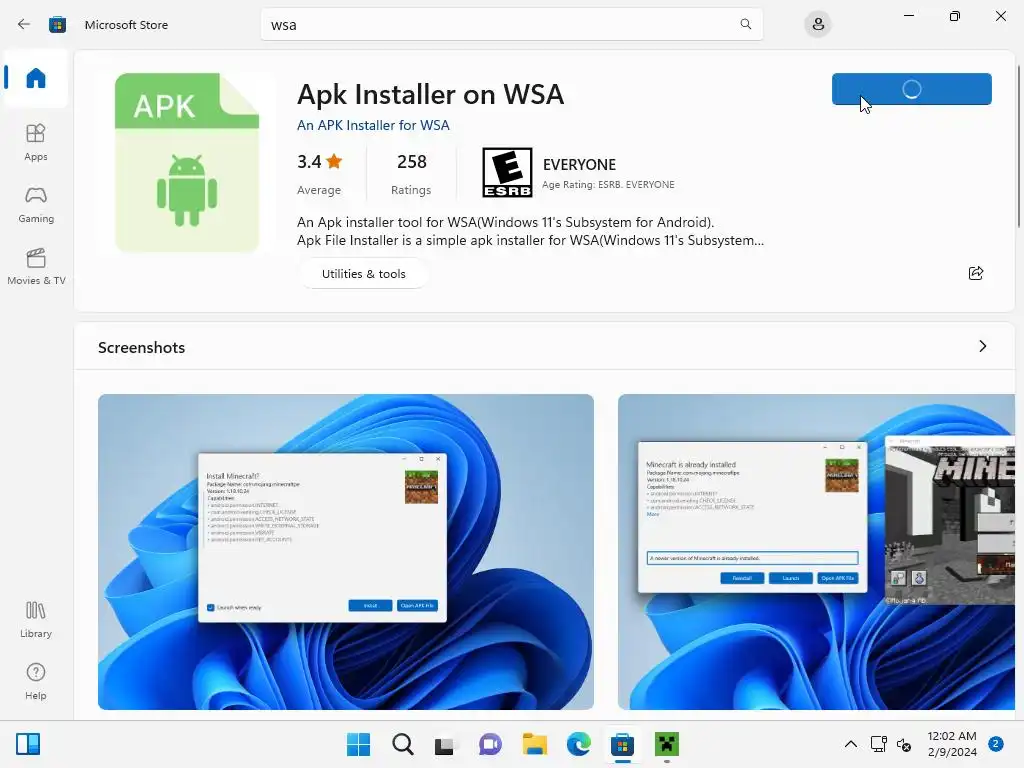
Task: Open Movies & TV section
Action: [36, 266]
